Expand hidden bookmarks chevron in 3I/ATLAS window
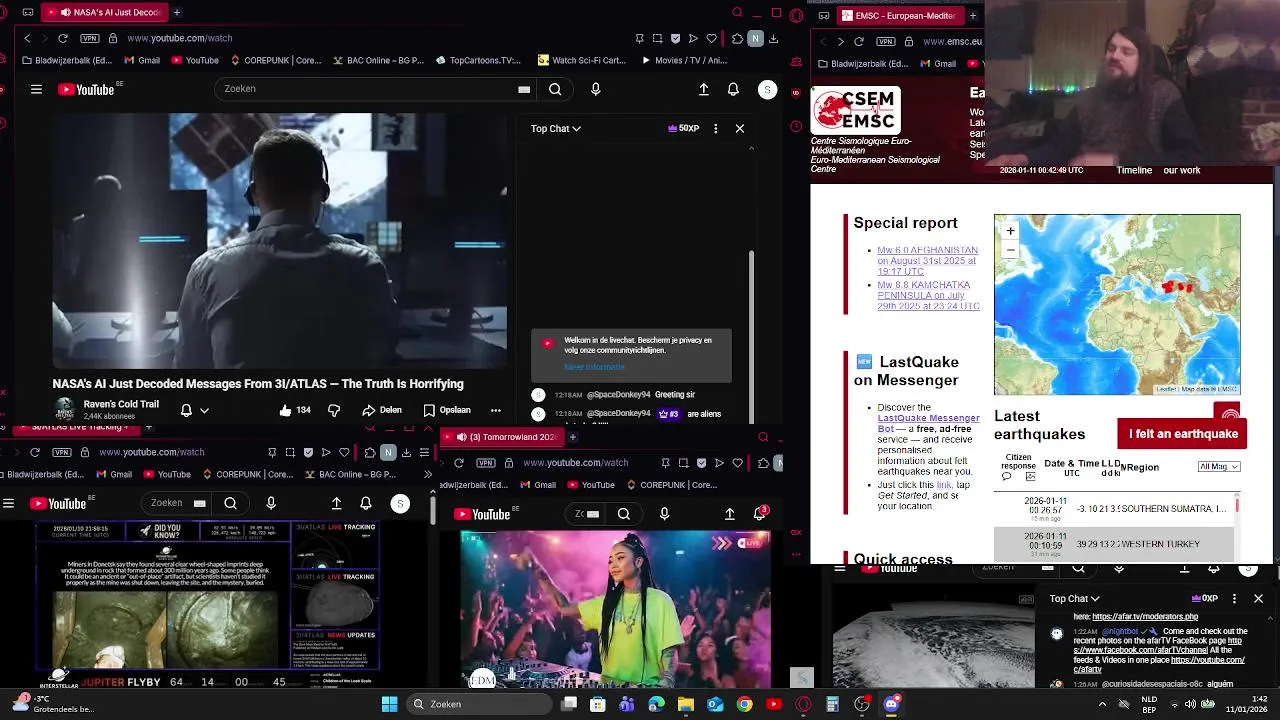The height and width of the screenshot is (720, 1280). 428,474
